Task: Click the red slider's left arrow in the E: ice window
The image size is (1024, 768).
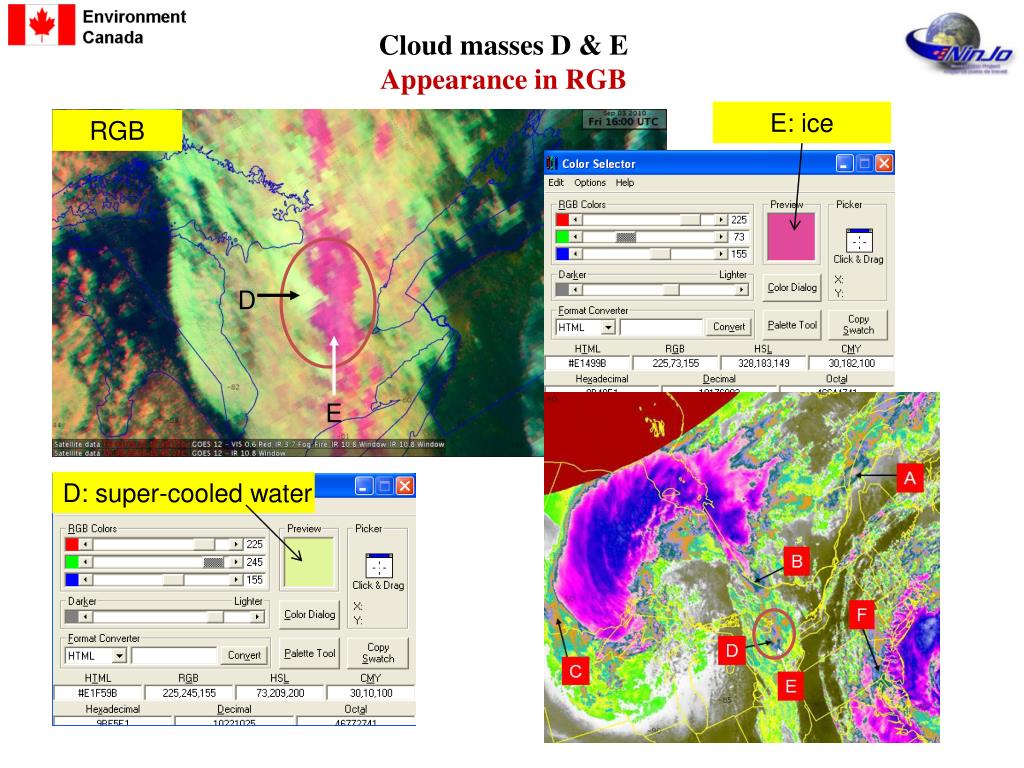Action: click(576, 220)
